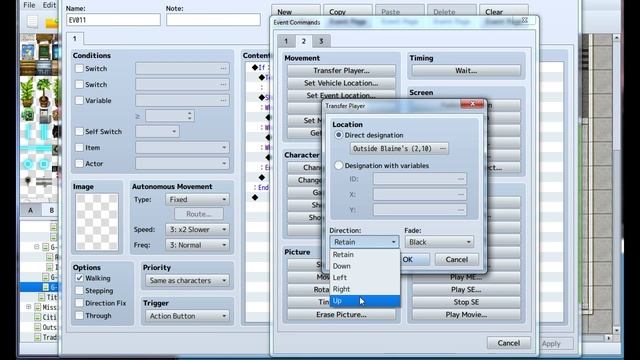The image size is (640, 360).
Task: Click Cancel in the Transfer Player dialog
Action: tap(456, 260)
